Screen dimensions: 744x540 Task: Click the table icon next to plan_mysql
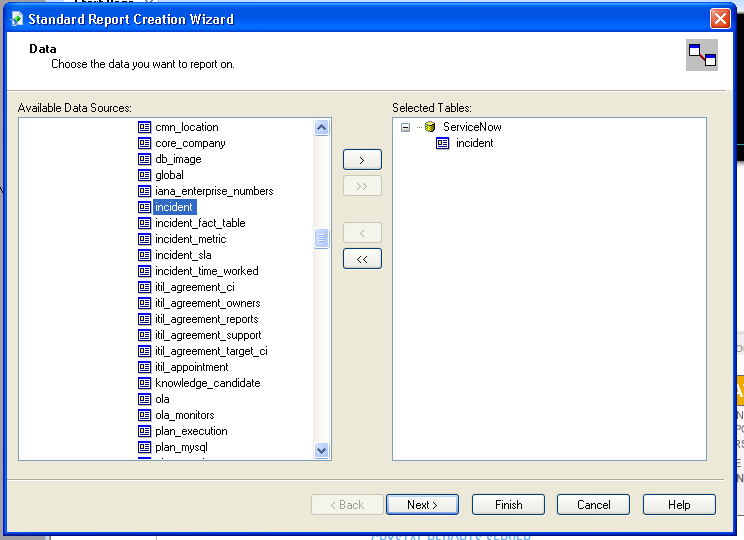click(x=144, y=447)
